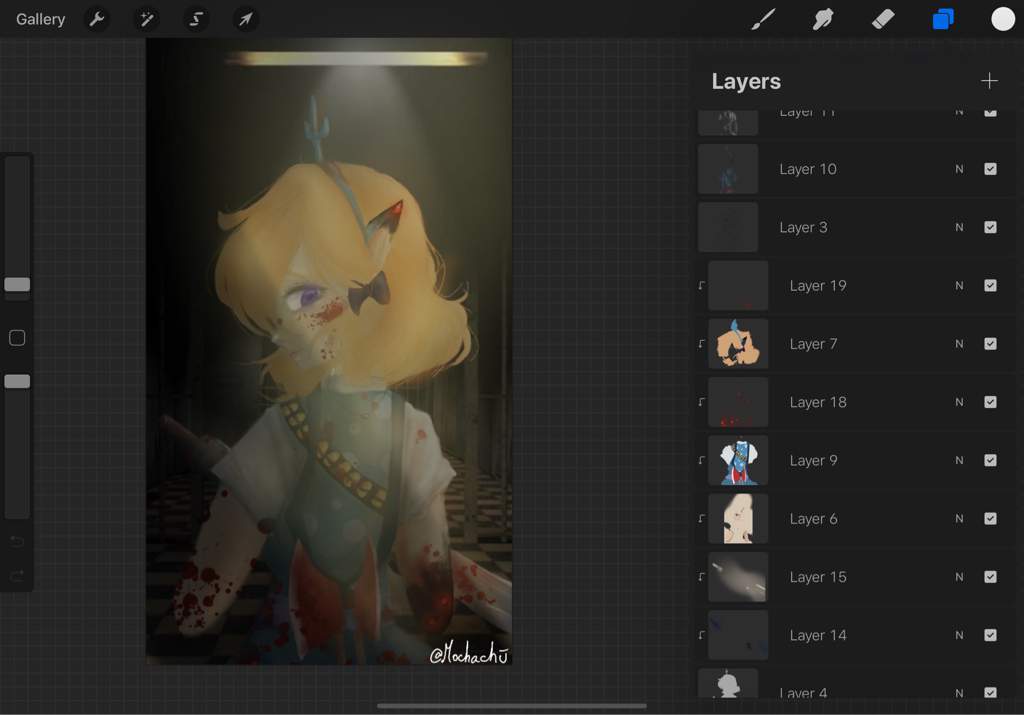Hide Layer 7 with its checkbox
This screenshot has height=715, width=1024.
[x=991, y=343]
